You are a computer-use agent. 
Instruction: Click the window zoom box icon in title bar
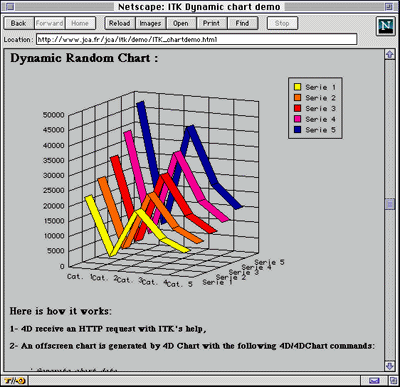(389, 7)
